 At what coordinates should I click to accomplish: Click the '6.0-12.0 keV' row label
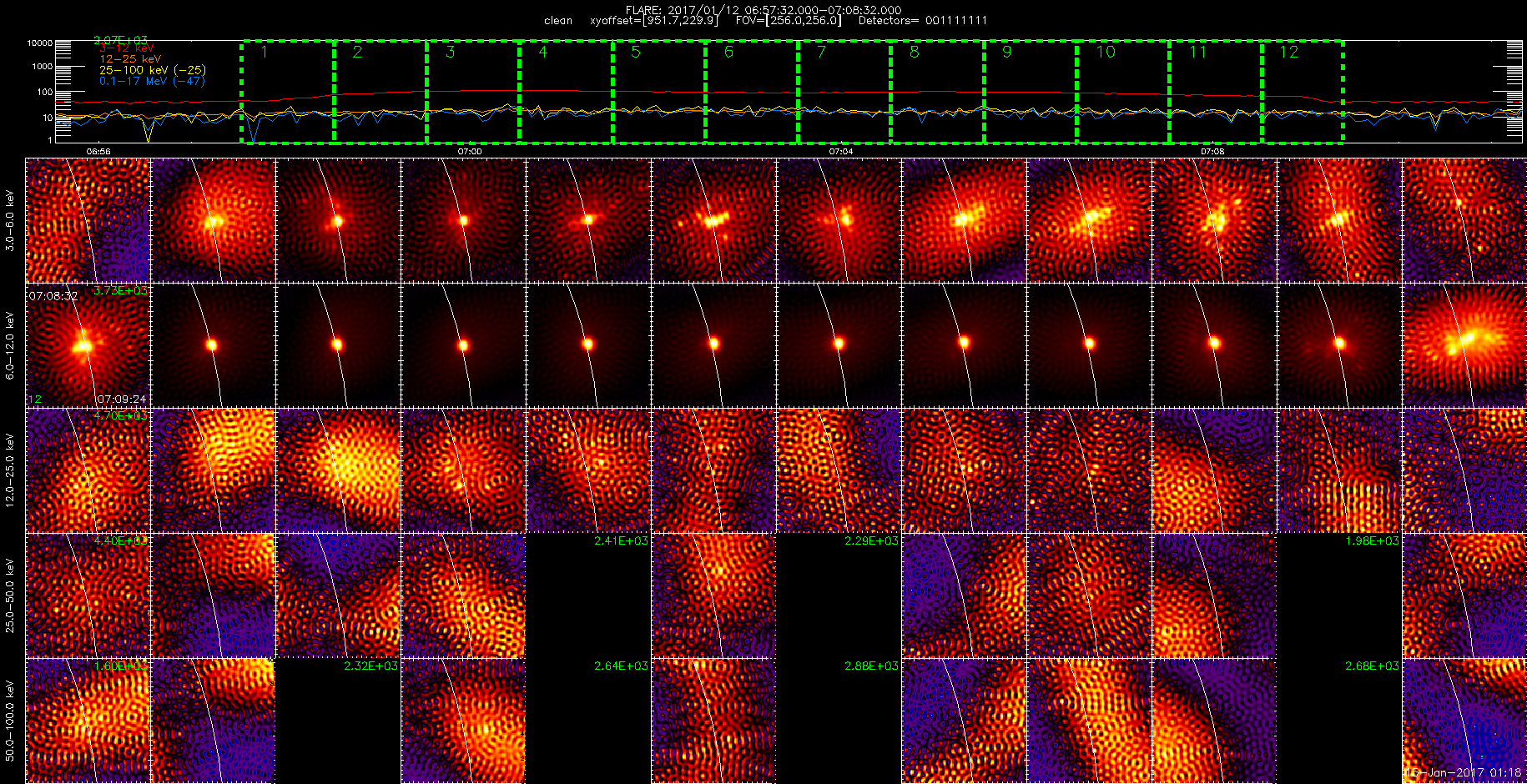point(10,345)
